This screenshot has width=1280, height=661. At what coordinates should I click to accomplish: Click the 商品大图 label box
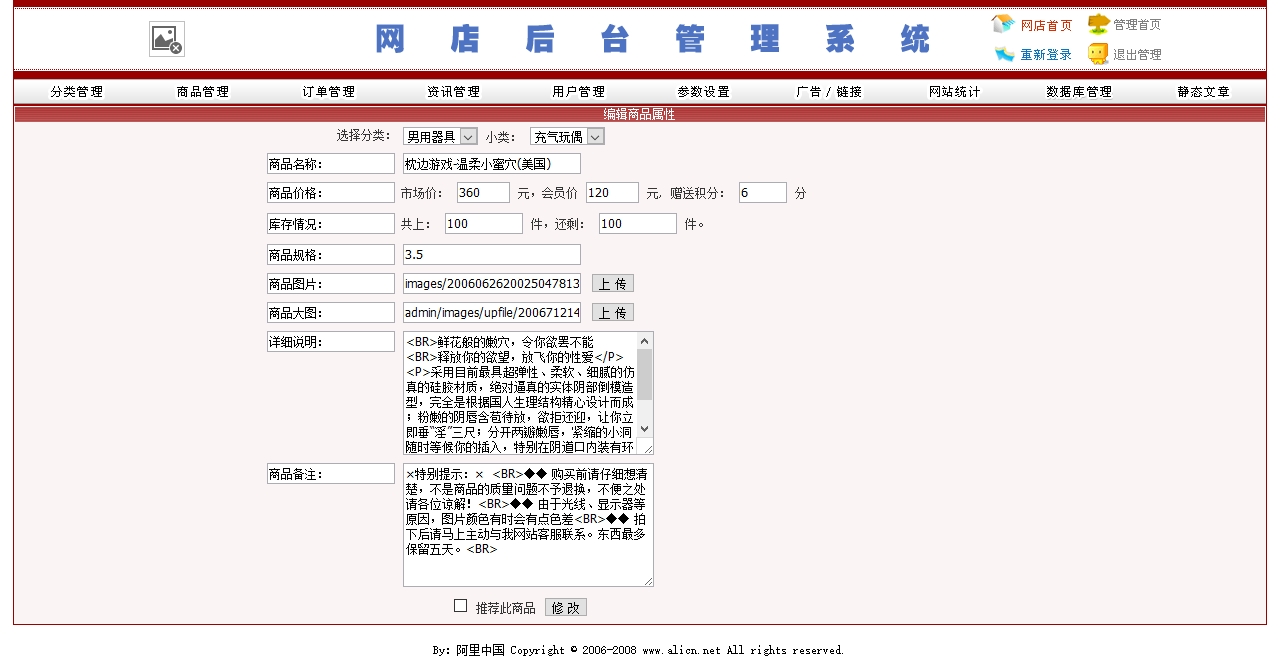331,313
